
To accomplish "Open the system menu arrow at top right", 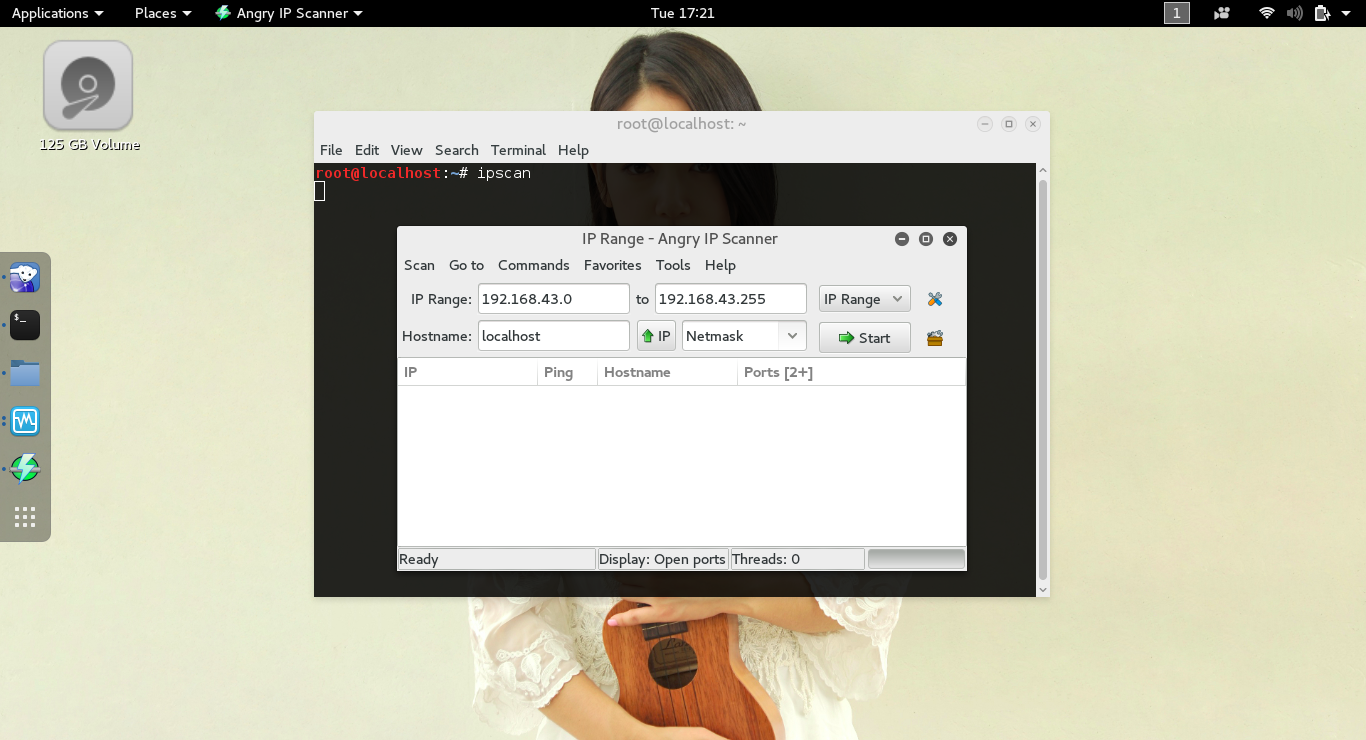I will [1346, 14].
